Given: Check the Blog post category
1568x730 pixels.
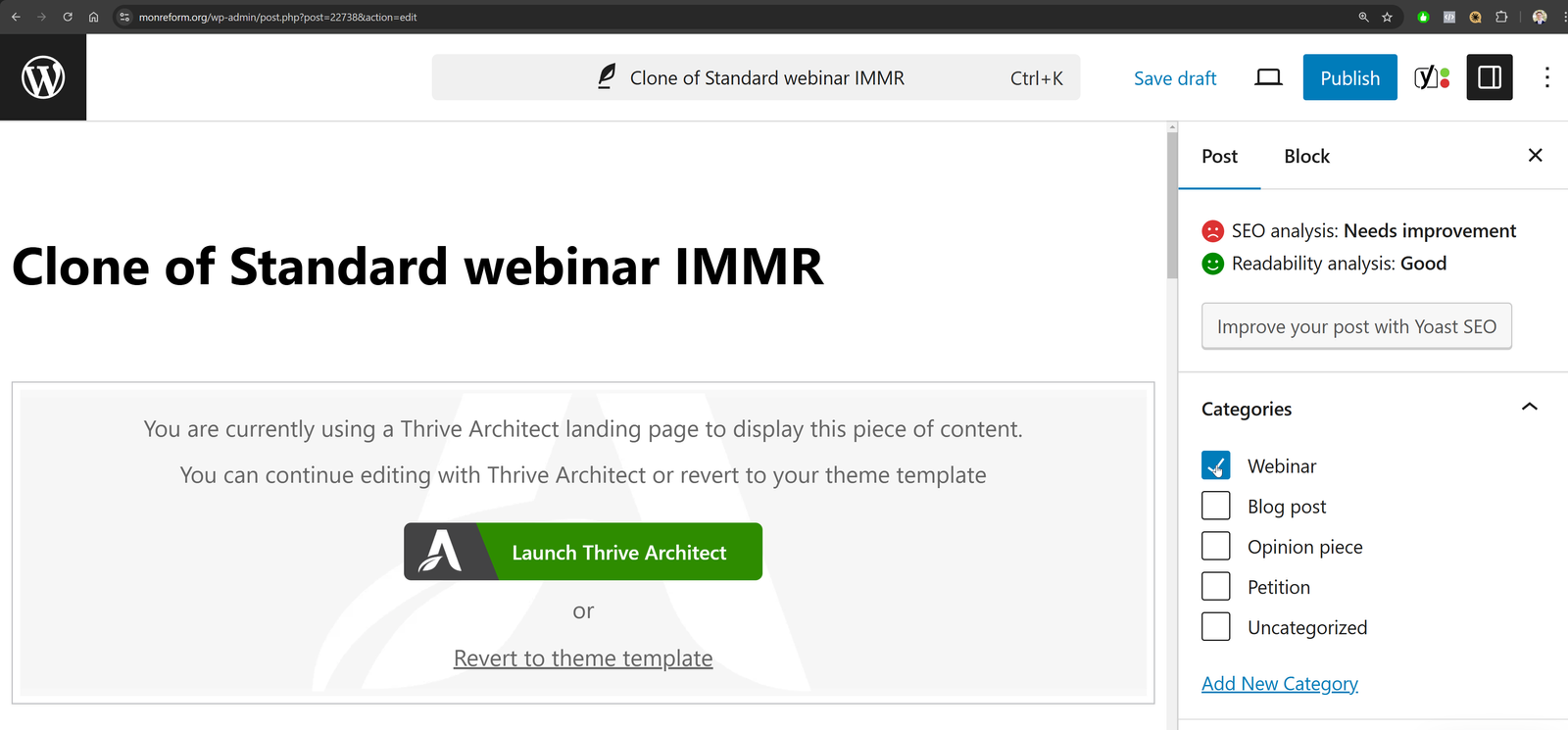Looking at the screenshot, I should click(1215, 506).
